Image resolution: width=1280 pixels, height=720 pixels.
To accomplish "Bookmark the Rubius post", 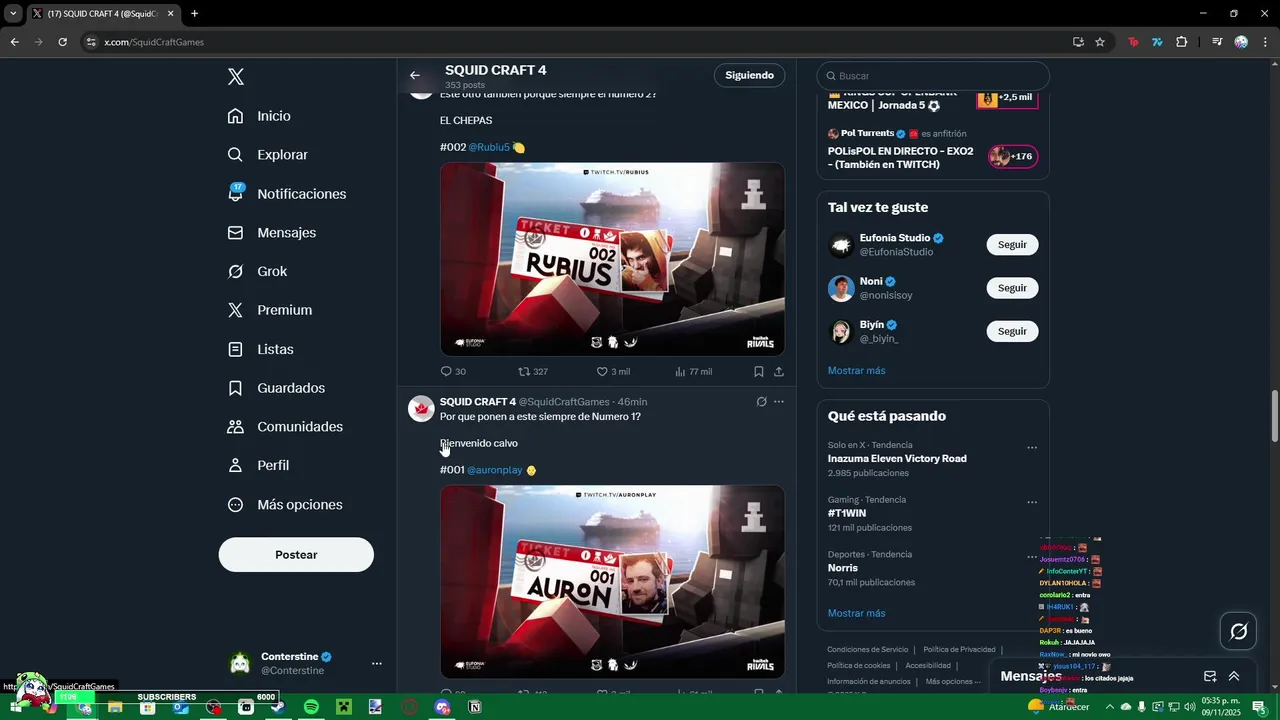I will point(759,371).
